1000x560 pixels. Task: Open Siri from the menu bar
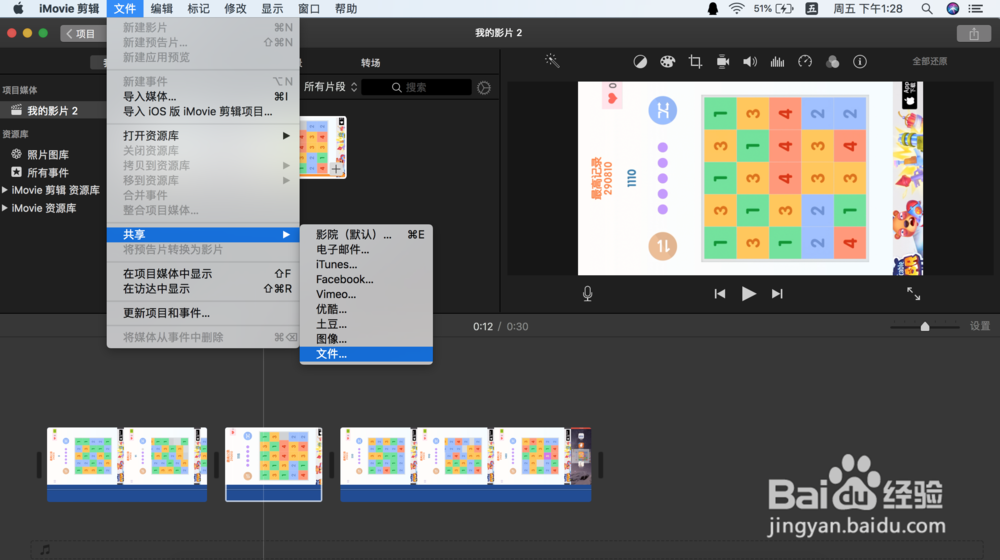point(952,8)
